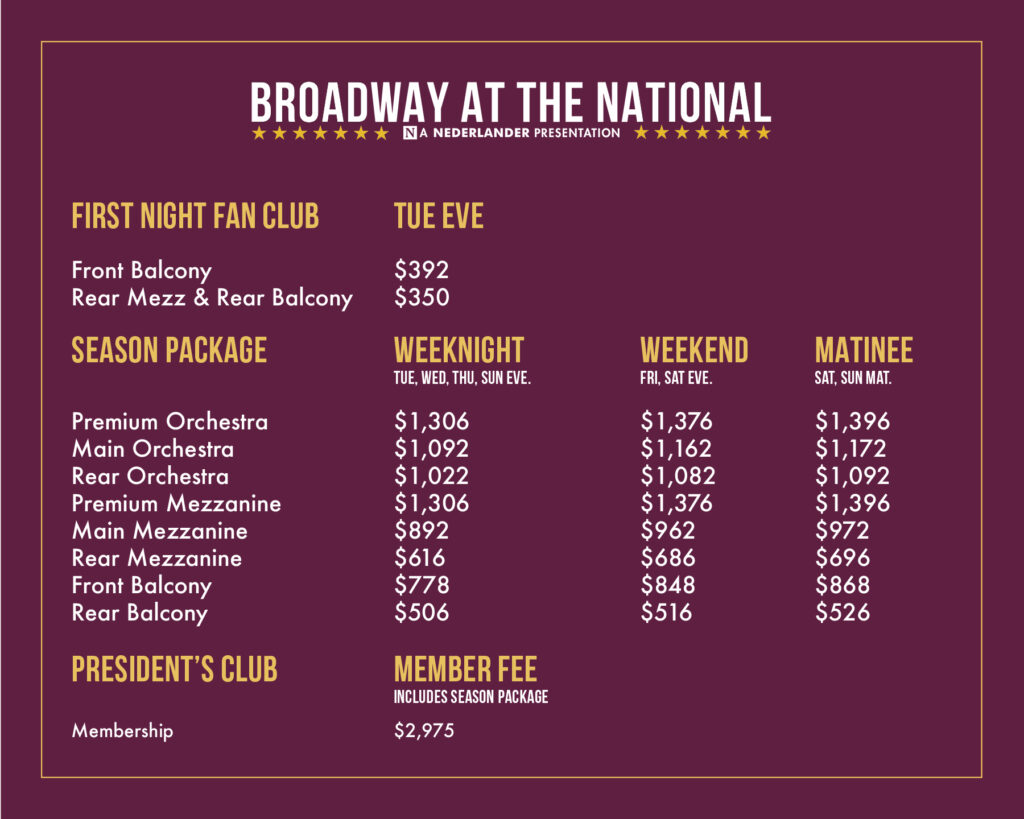Select the First Night Fan Club heading
The width and height of the screenshot is (1024, 819).
(x=195, y=216)
